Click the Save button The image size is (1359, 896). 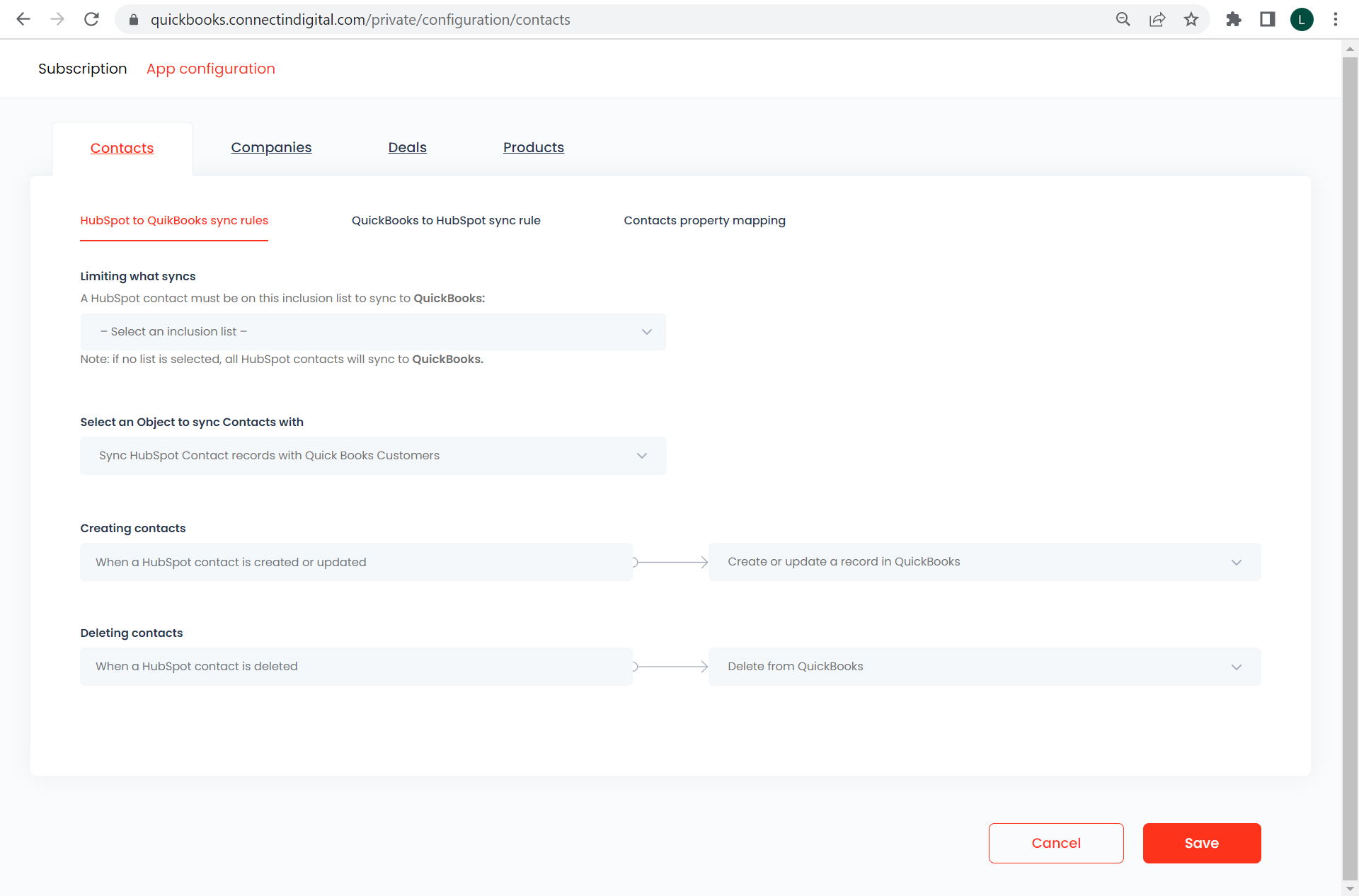point(1202,843)
